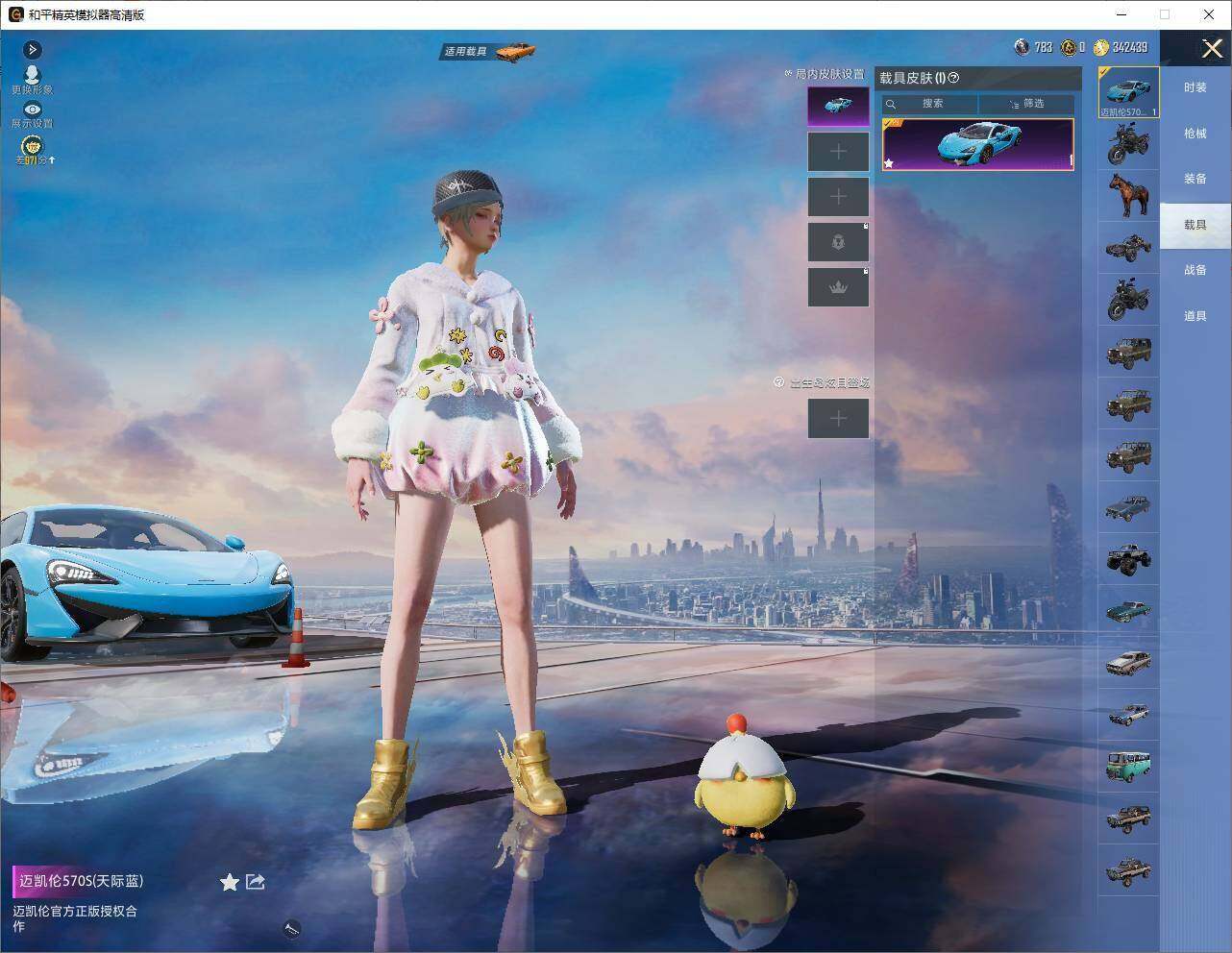Switch to the 装备 tab
Viewport: 1232px width, 953px height.
coord(1195,179)
